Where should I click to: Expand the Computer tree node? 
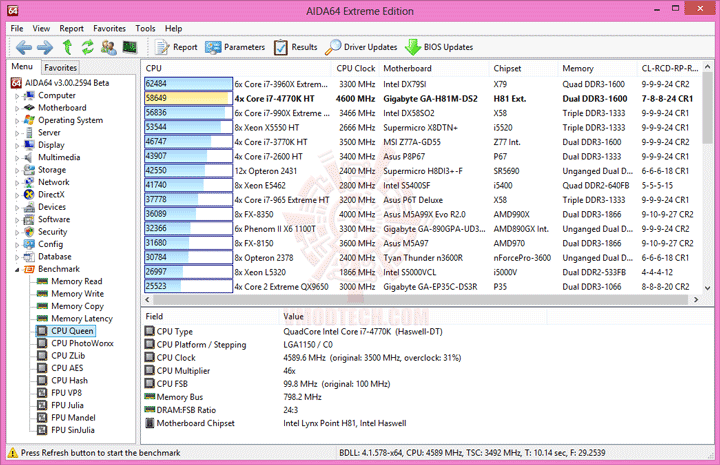click(17, 96)
